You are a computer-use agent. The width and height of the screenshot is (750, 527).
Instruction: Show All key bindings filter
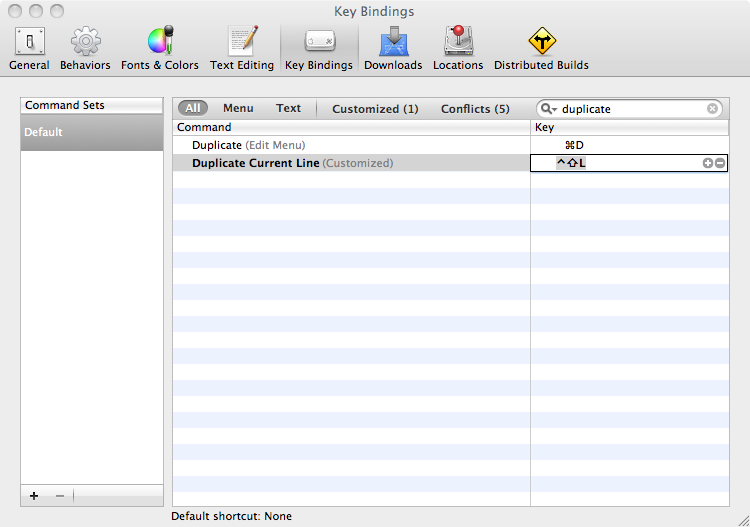pos(193,108)
